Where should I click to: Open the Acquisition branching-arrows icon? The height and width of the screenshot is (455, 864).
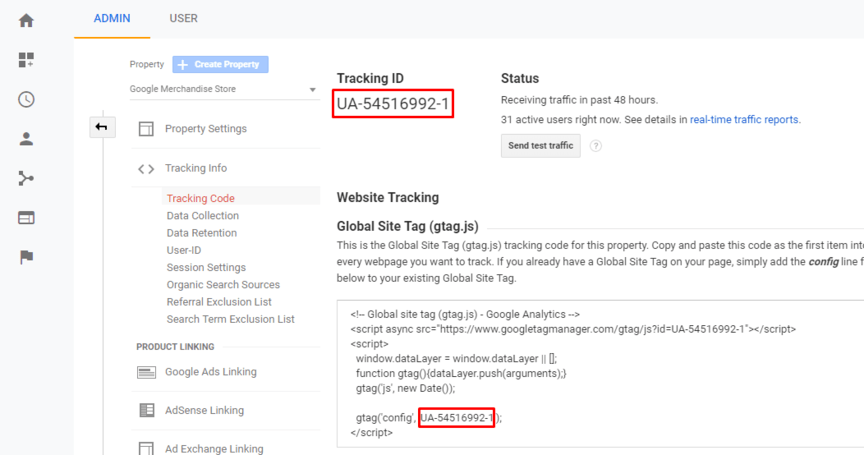click(x=26, y=178)
